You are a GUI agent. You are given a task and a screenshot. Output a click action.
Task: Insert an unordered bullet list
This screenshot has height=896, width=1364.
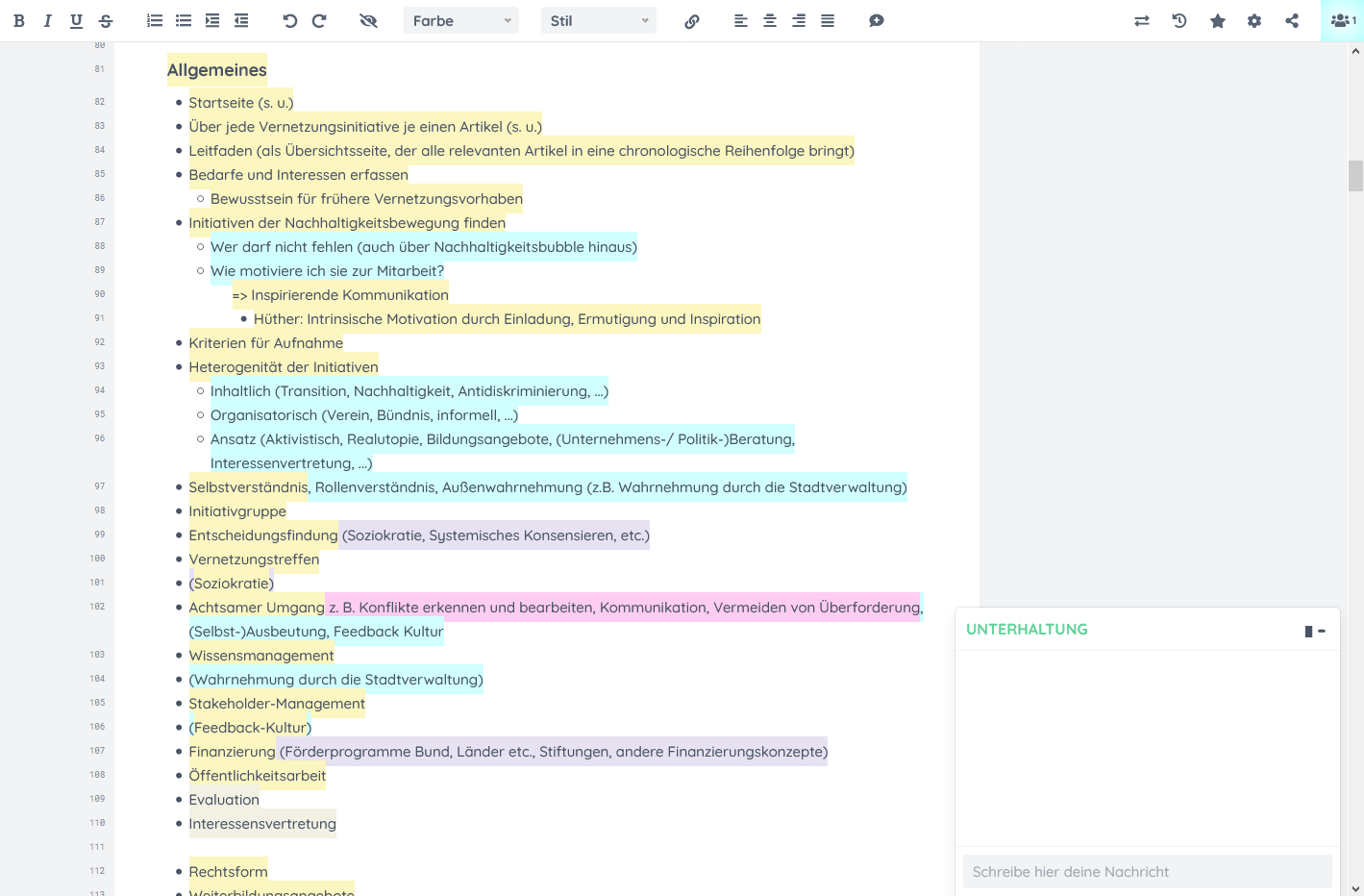tap(184, 20)
